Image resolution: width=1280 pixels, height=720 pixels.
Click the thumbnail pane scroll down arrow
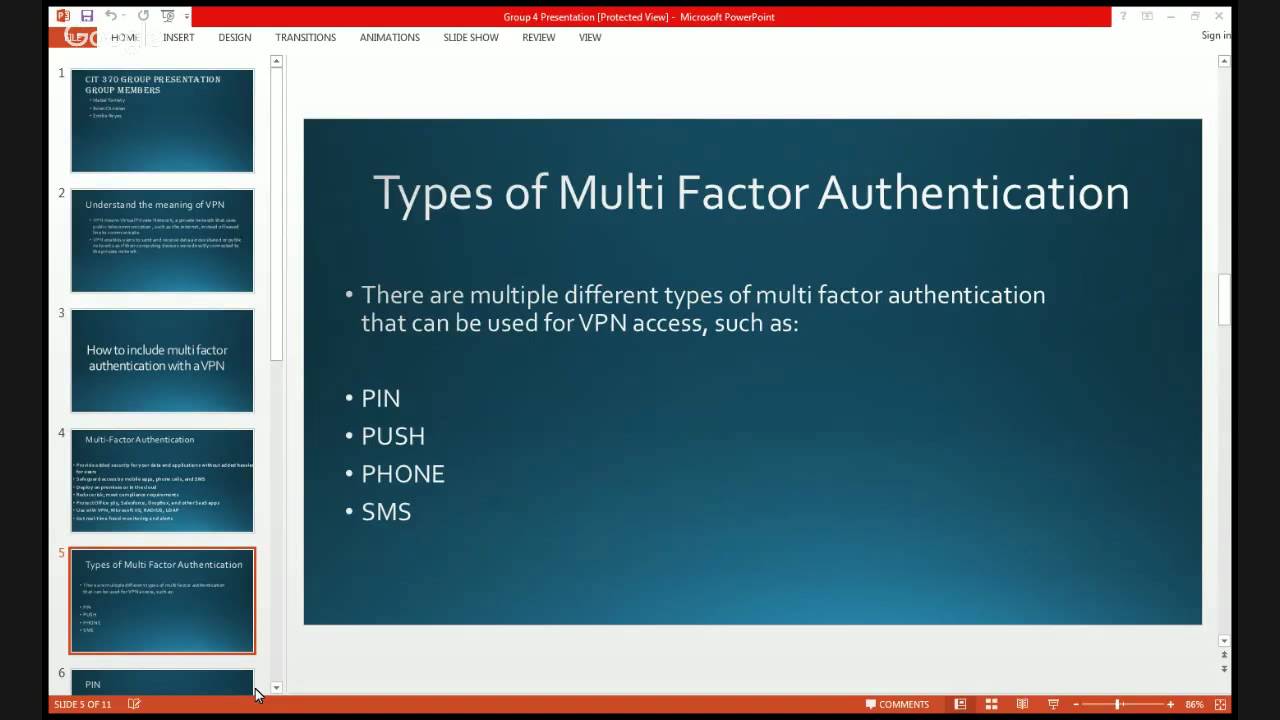[x=277, y=688]
